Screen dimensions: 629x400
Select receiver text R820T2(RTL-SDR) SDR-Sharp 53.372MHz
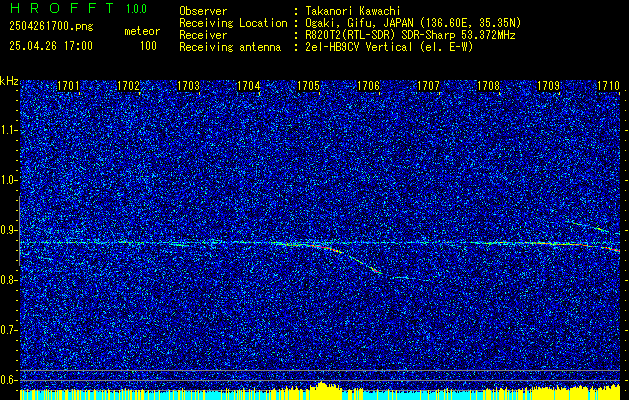tap(410, 35)
